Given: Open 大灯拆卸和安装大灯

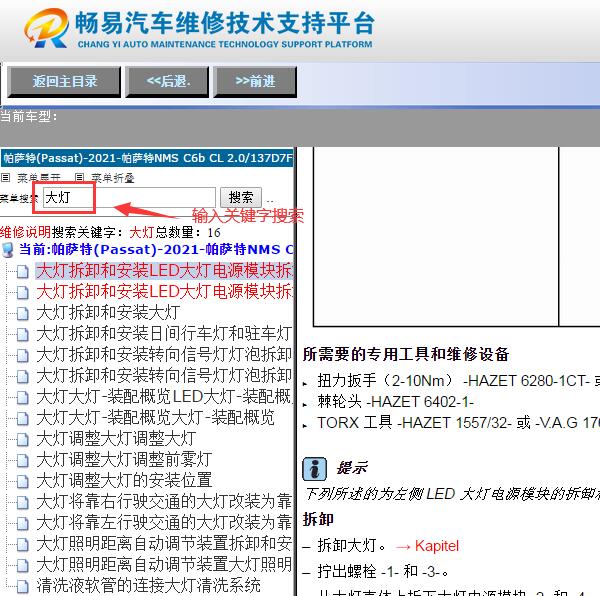Looking at the screenshot, I should 108,313.
